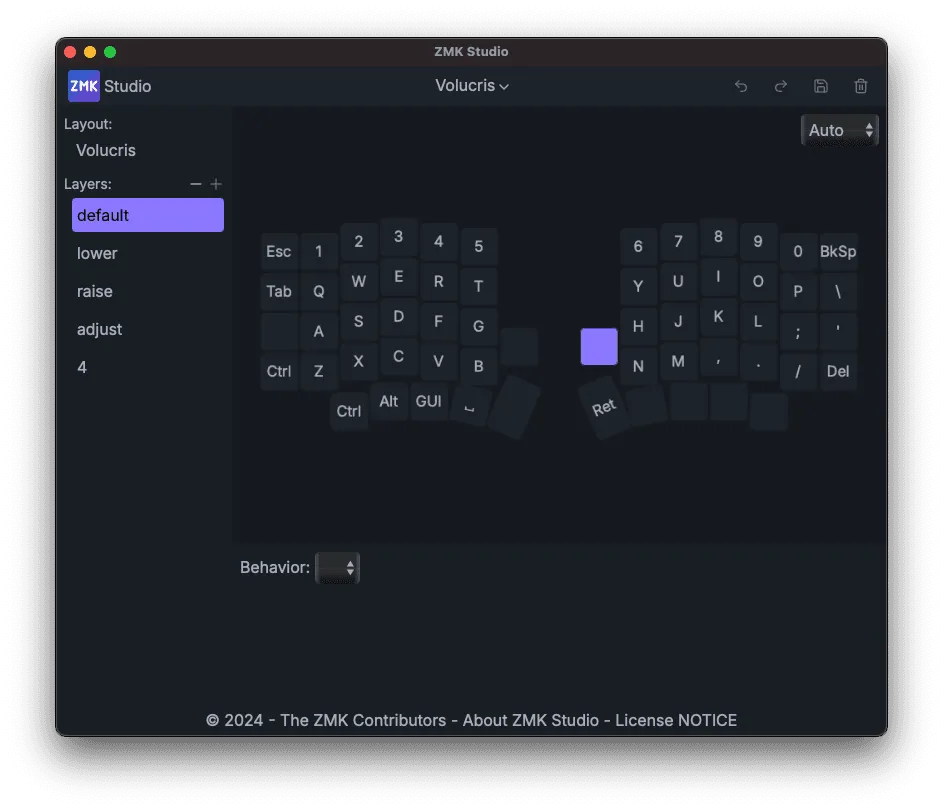Screen dimensions: 943x810
Task: Click the trash discard icon
Action: click(x=861, y=87)
